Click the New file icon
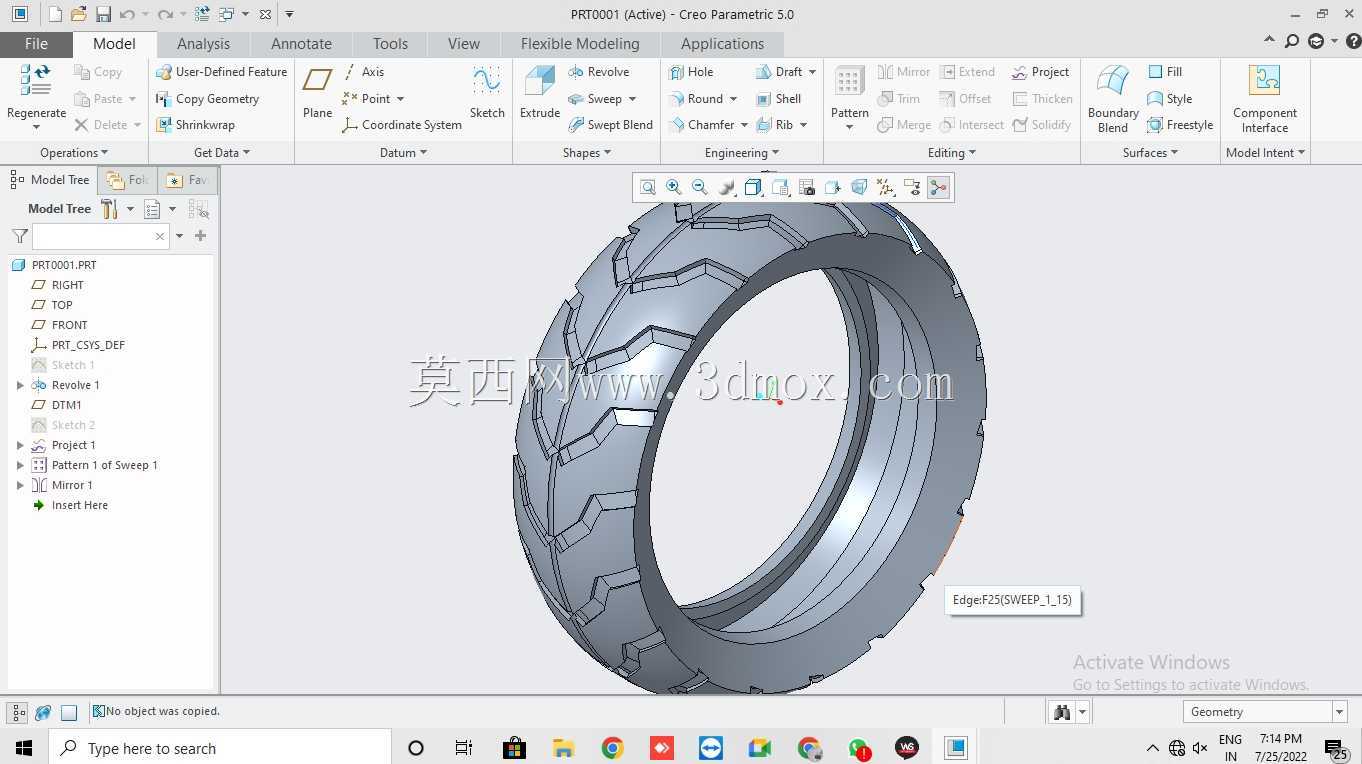 (55, 14)
